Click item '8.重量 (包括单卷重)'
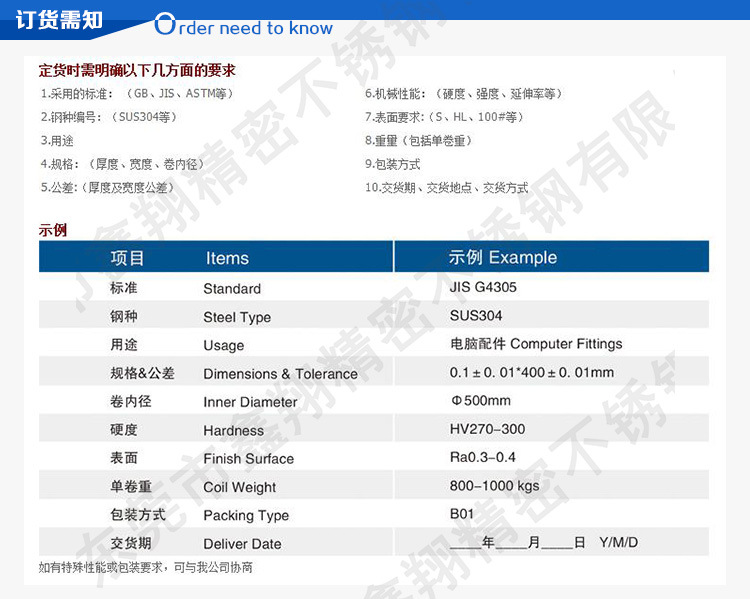This screenshot has width=750, height=599. [419, 141]
